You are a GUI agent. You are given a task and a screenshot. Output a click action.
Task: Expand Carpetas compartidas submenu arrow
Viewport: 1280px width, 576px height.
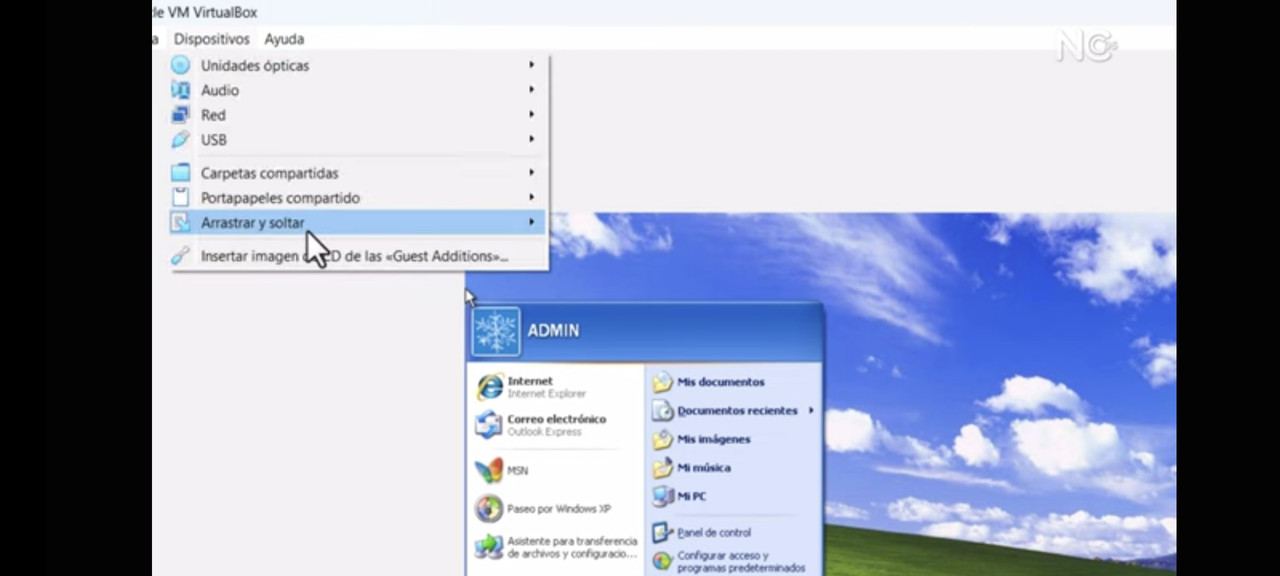(x=532, y=173)
